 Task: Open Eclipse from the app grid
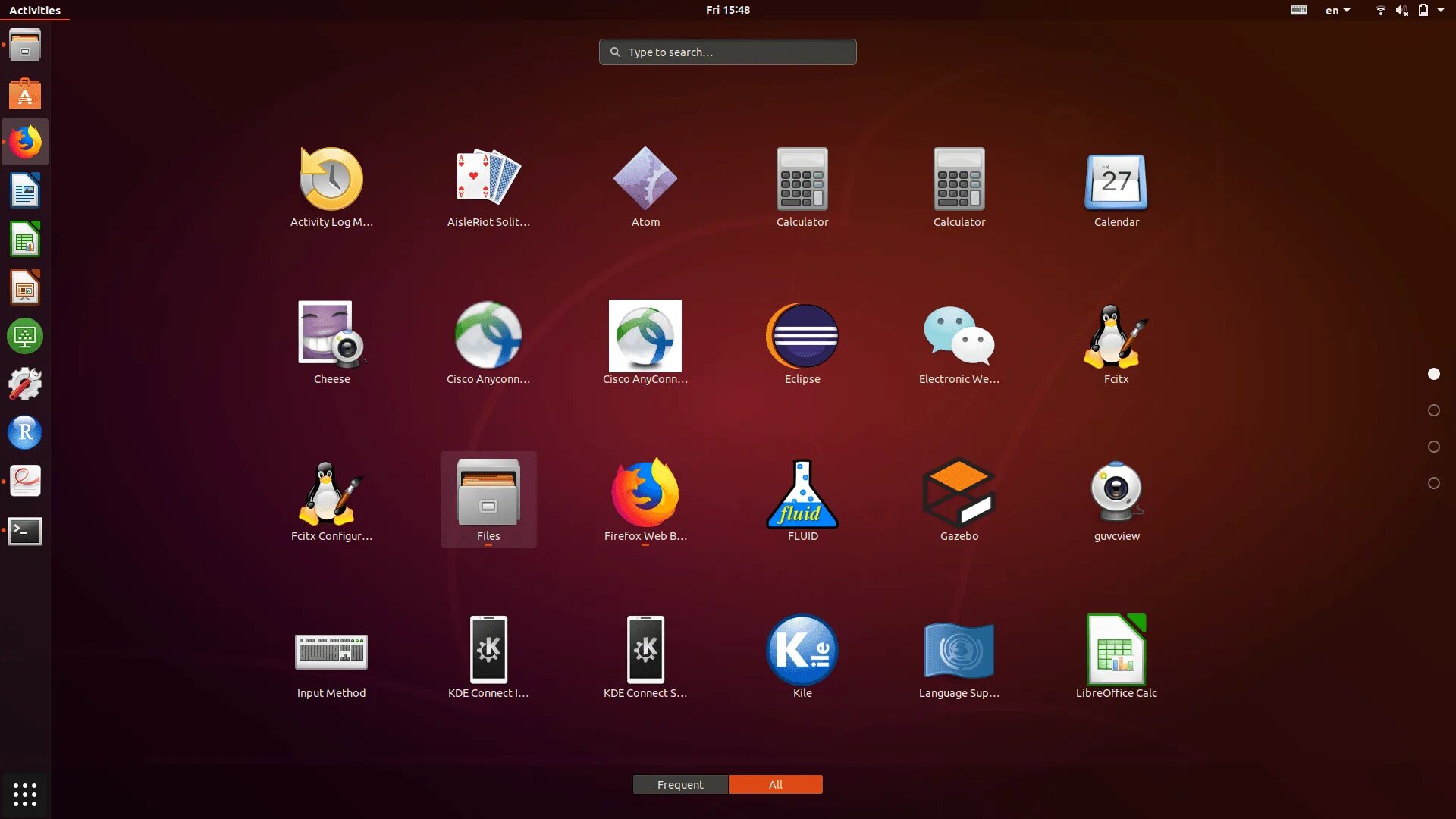click(802, 337)
